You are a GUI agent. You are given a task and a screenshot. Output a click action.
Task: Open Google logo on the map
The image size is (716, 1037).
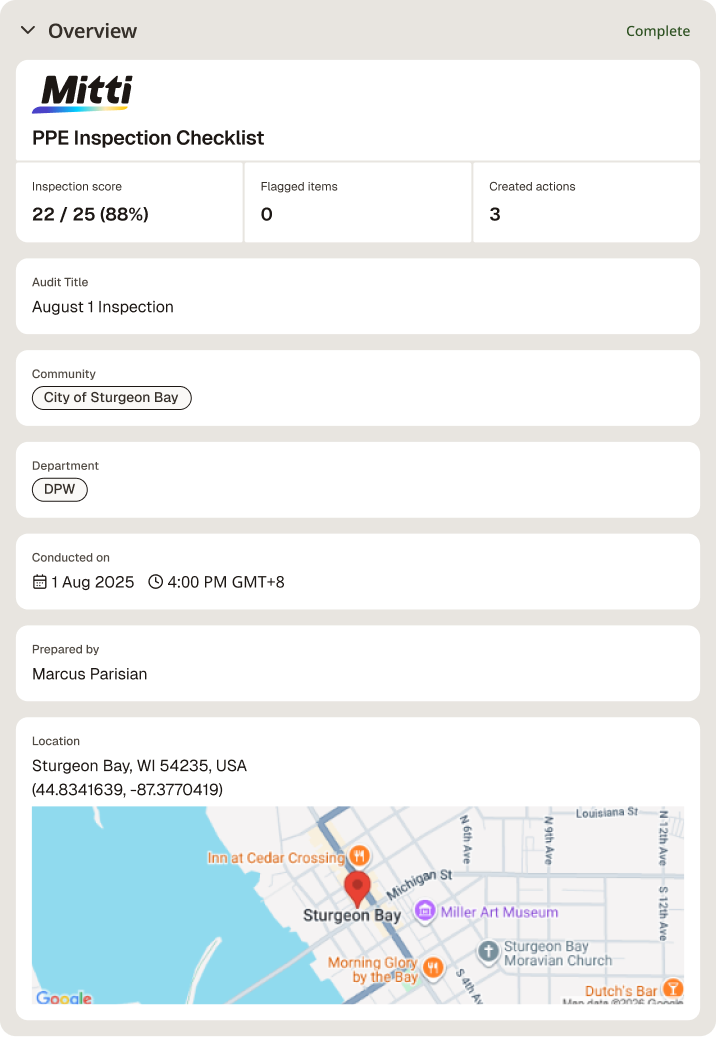pyautogui.click(x=64, y=997)
